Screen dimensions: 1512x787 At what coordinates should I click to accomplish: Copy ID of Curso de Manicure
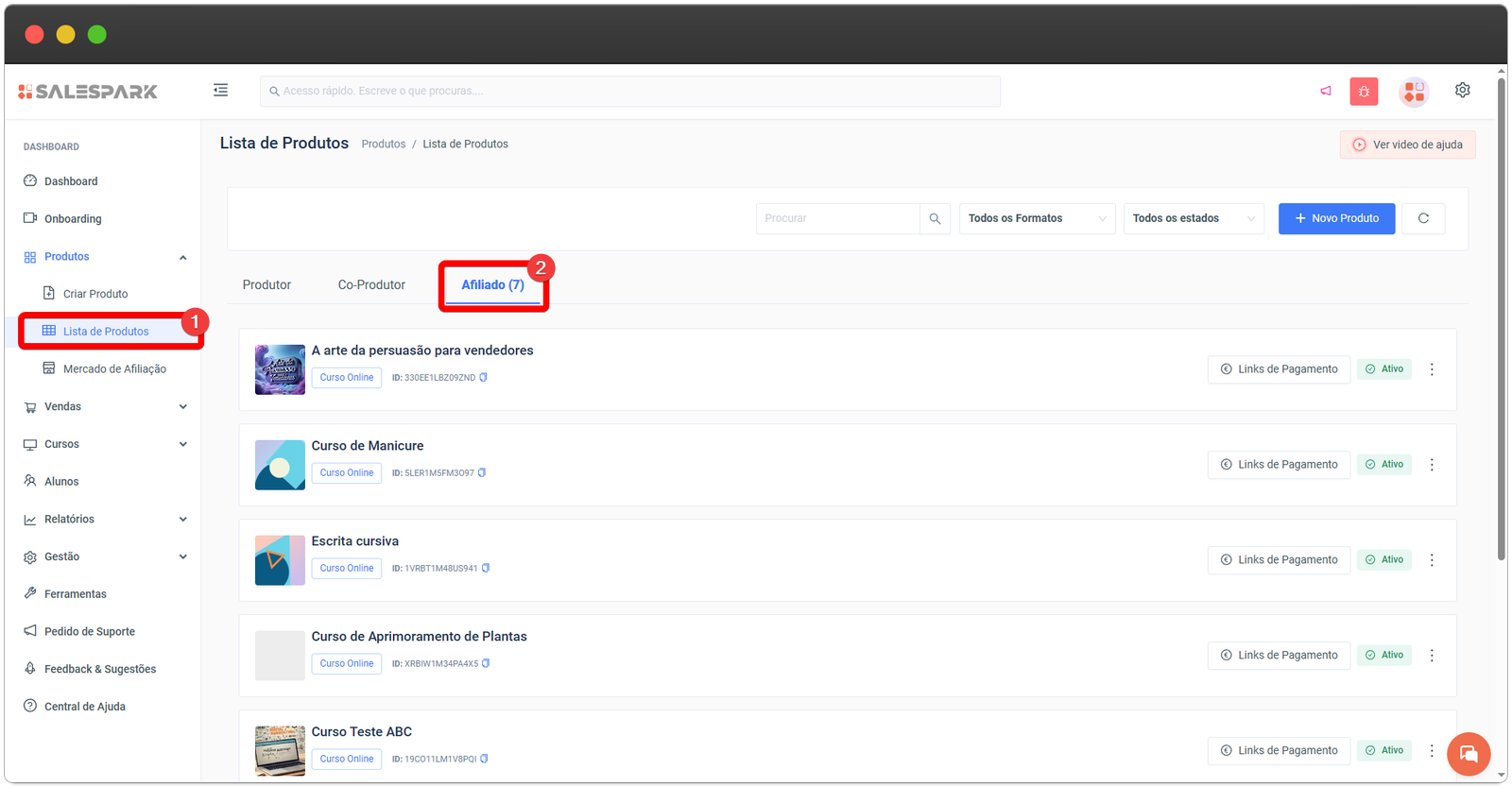point(482,472)
